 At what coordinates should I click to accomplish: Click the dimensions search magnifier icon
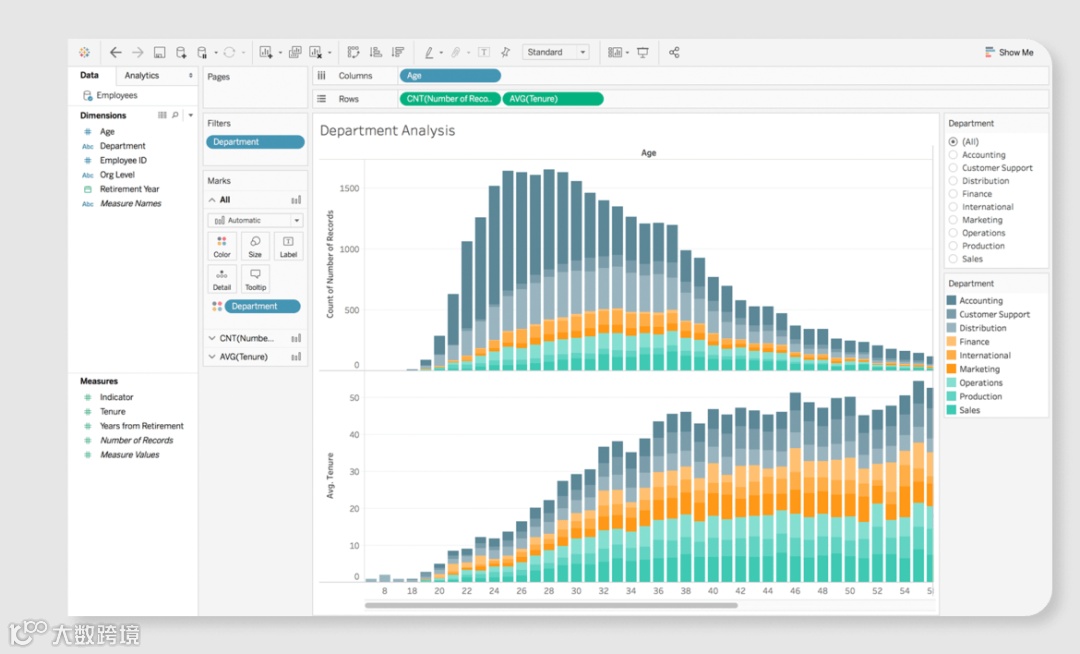point(176,115)
